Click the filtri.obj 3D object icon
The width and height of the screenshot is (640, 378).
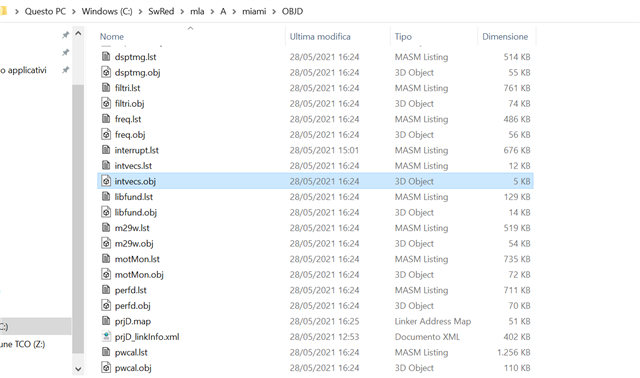click(x=106, y=103)
